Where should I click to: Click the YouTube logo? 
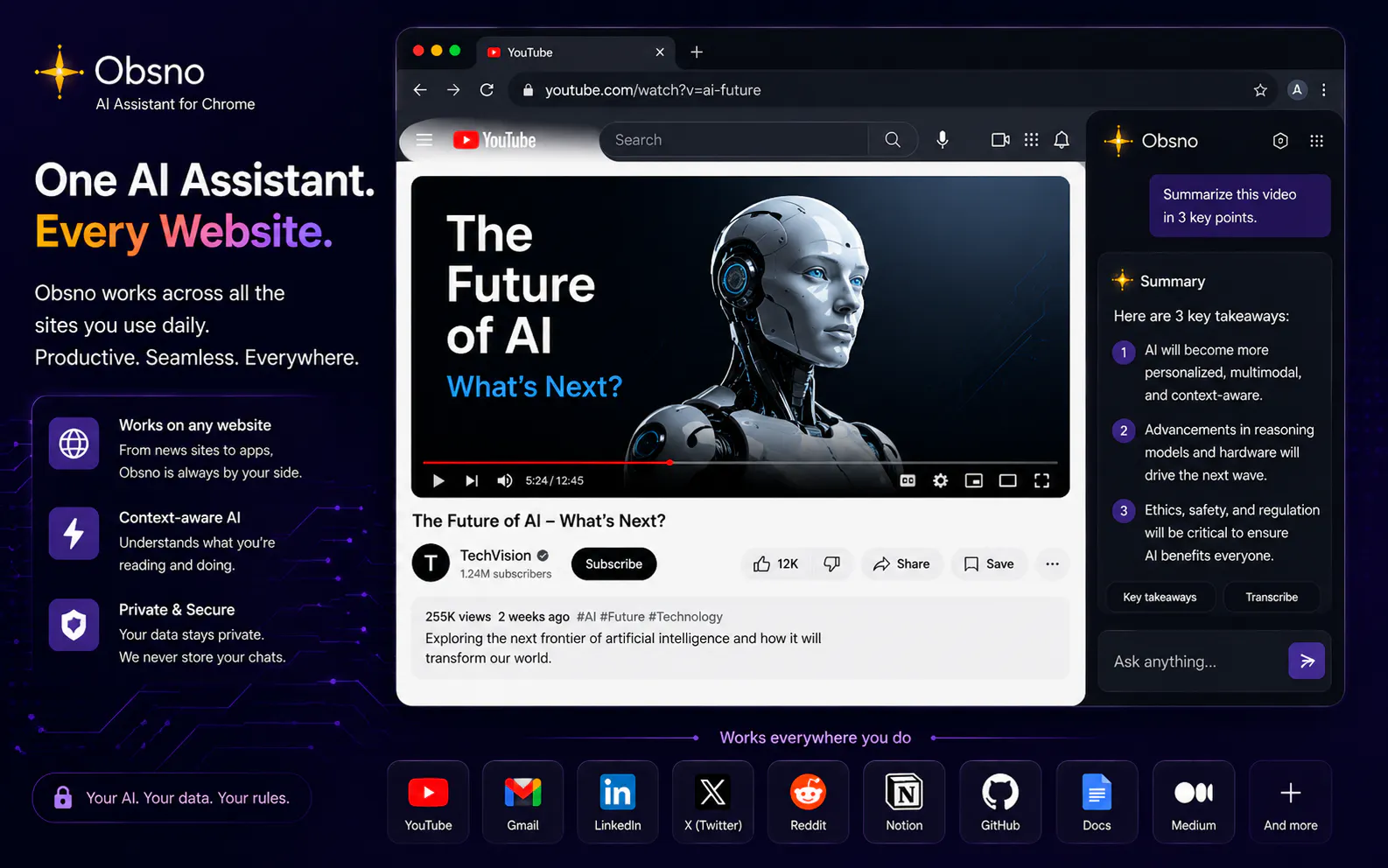point(494,140)
